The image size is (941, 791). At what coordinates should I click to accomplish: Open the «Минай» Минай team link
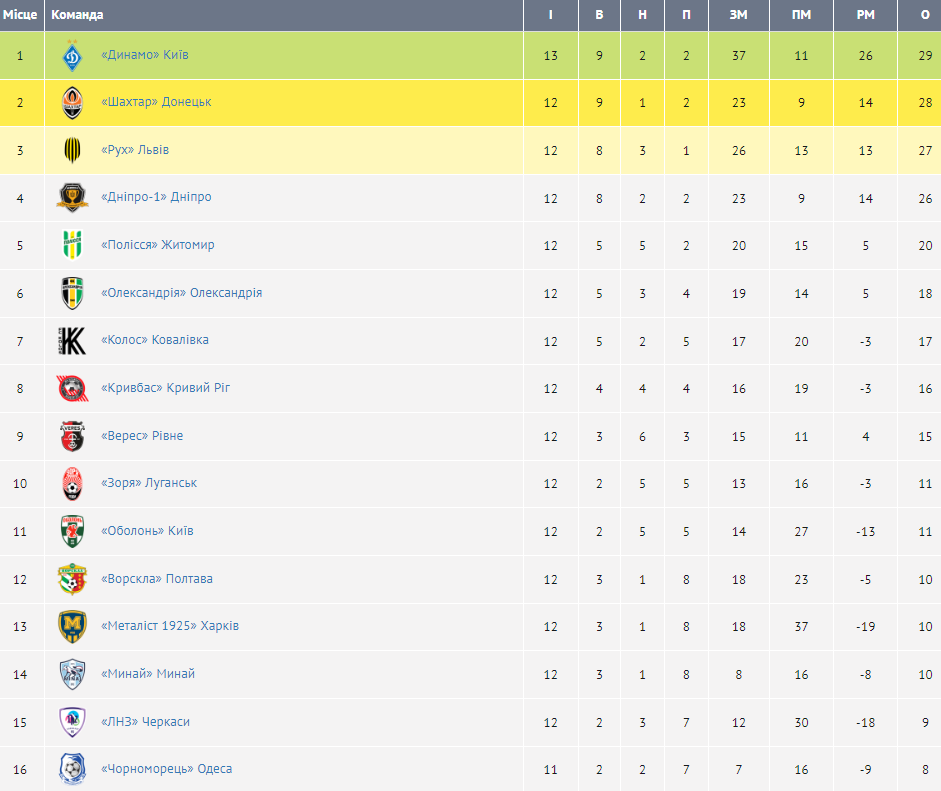148,674
